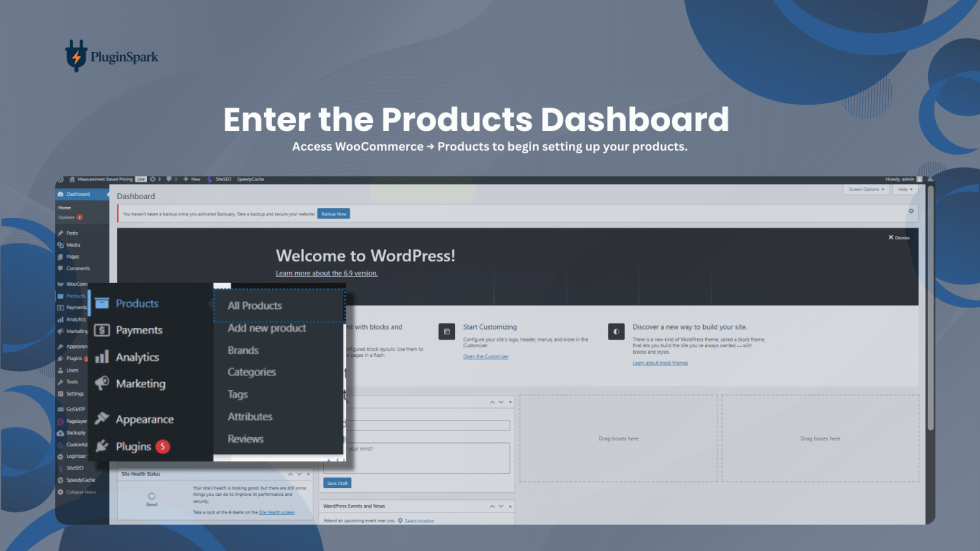This screenshot has width=980, height=551.
Task: Select All Products in the flyout submenu
Action: [254, 305]
